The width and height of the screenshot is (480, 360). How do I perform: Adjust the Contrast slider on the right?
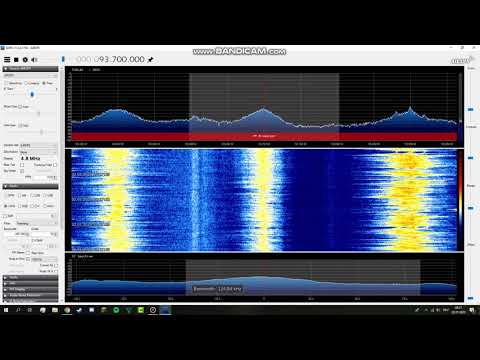(471, 158)
